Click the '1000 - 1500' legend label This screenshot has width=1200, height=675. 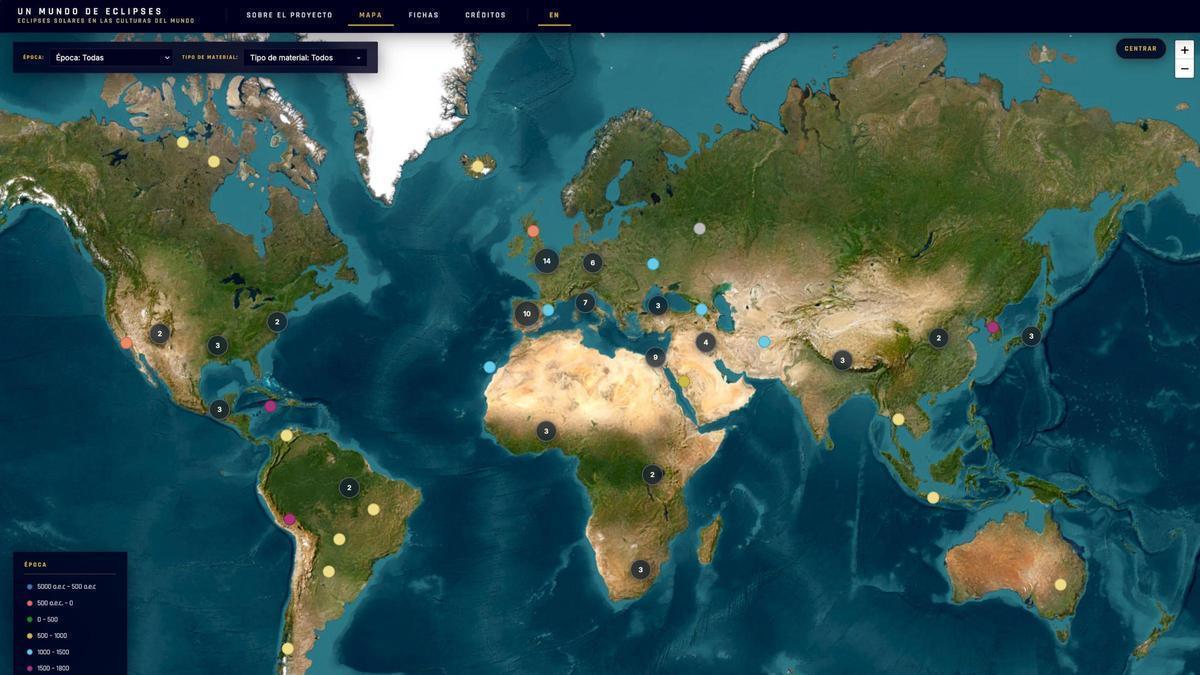point(53,652)
